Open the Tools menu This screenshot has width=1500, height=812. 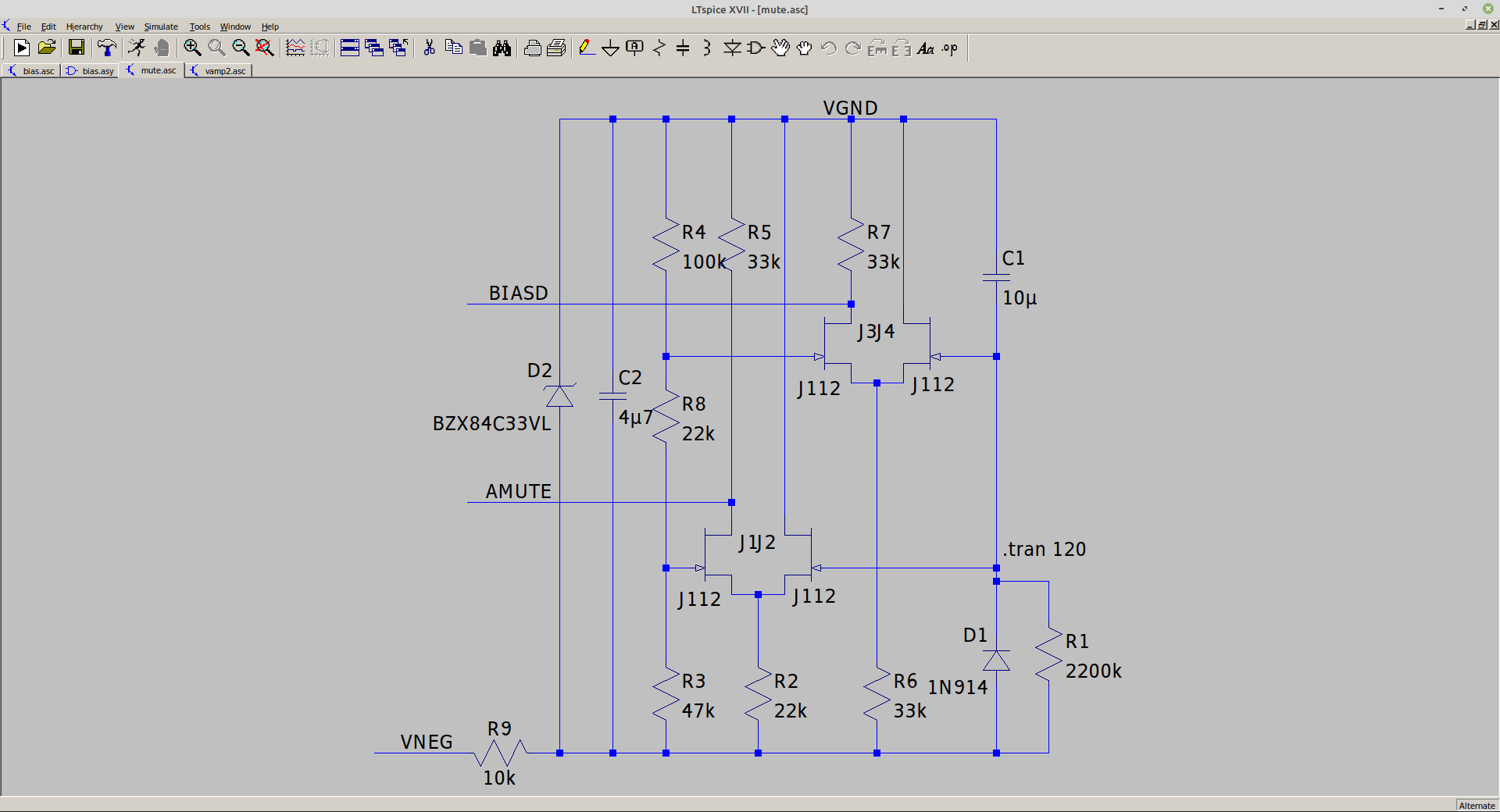click(199, 27)
